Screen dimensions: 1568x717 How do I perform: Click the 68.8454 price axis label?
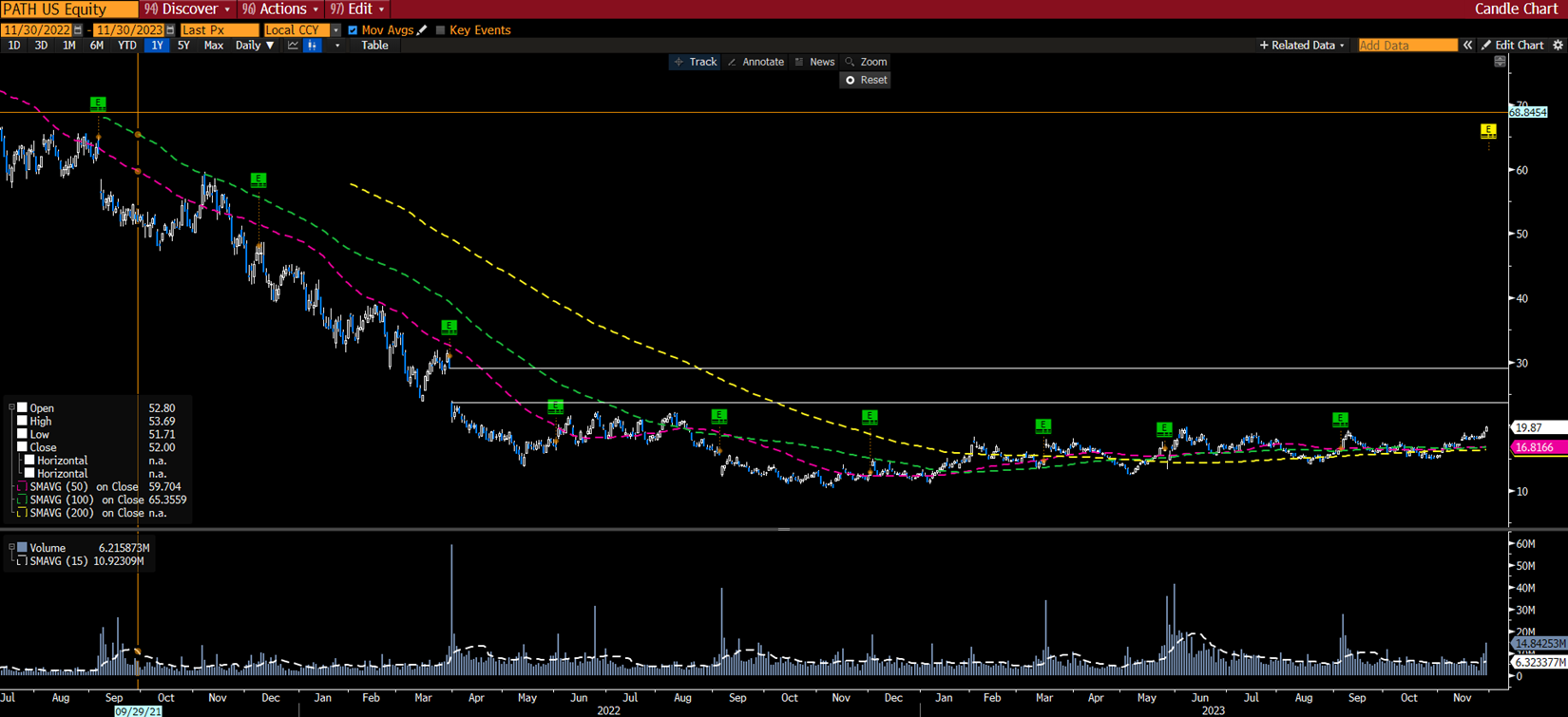pyautogui.click(x=1528, y=112)
